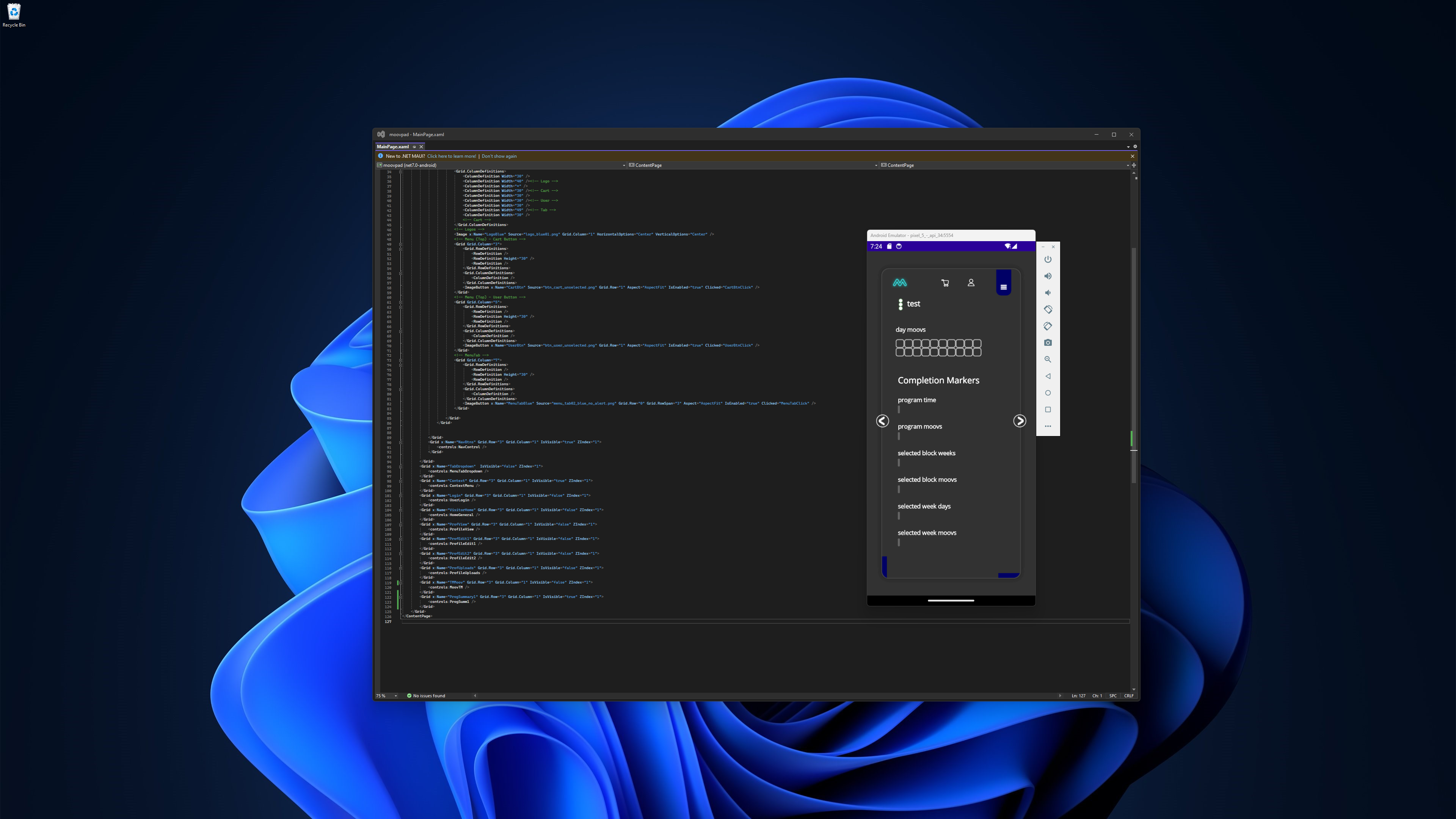Dismiss the .NET MAUI info bar
Screen dimensions: 1456x819
(1132, 156)
